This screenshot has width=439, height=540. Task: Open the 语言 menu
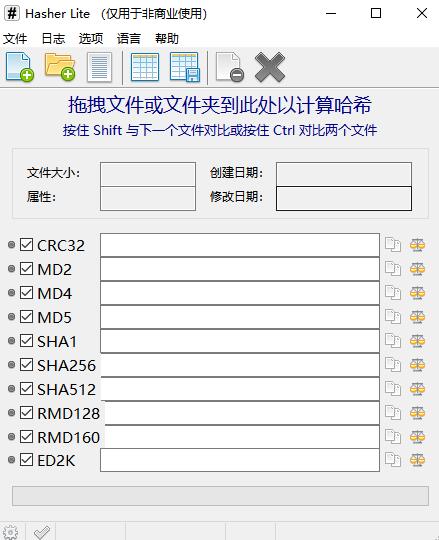tap(129, 39)
